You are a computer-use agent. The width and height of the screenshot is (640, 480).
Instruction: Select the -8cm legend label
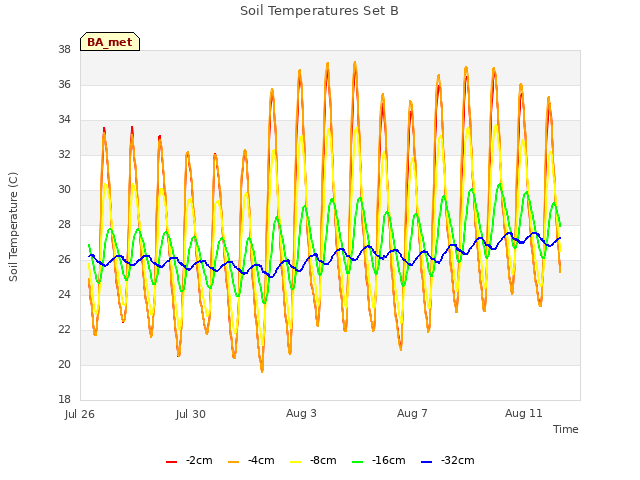(x=323, y=460)
